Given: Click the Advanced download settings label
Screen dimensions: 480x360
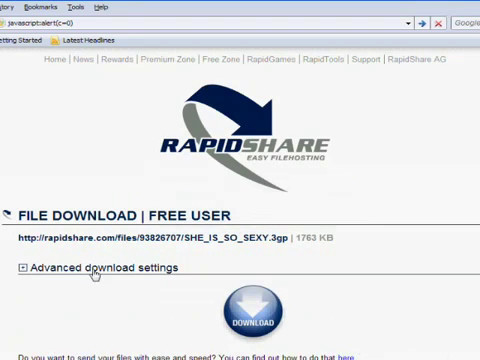Looking at the screenshot, I should pyautogui.click(x=104, y=268).
